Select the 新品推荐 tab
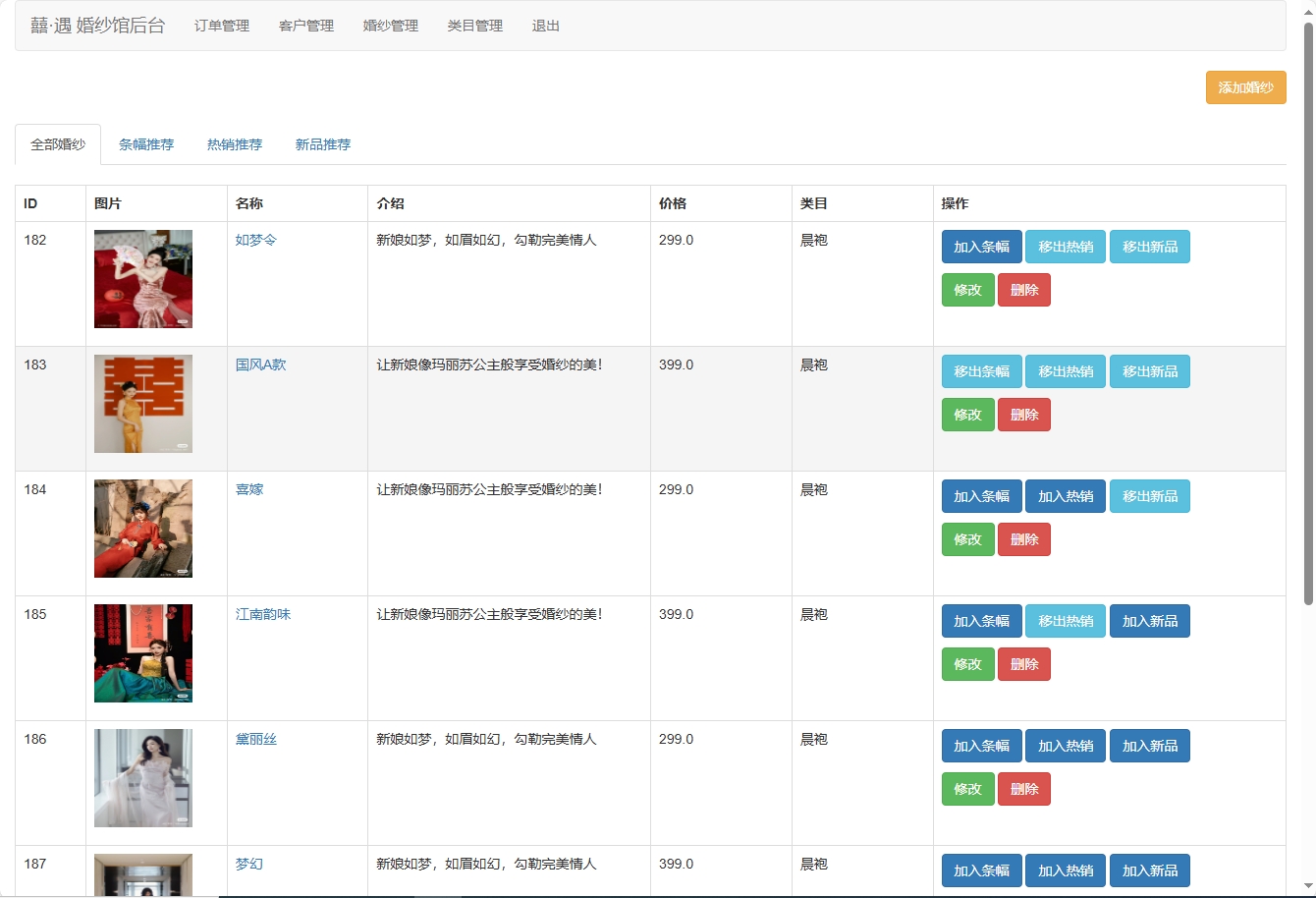This screenshot has height=898, width=1316. (x=323, y=144)
